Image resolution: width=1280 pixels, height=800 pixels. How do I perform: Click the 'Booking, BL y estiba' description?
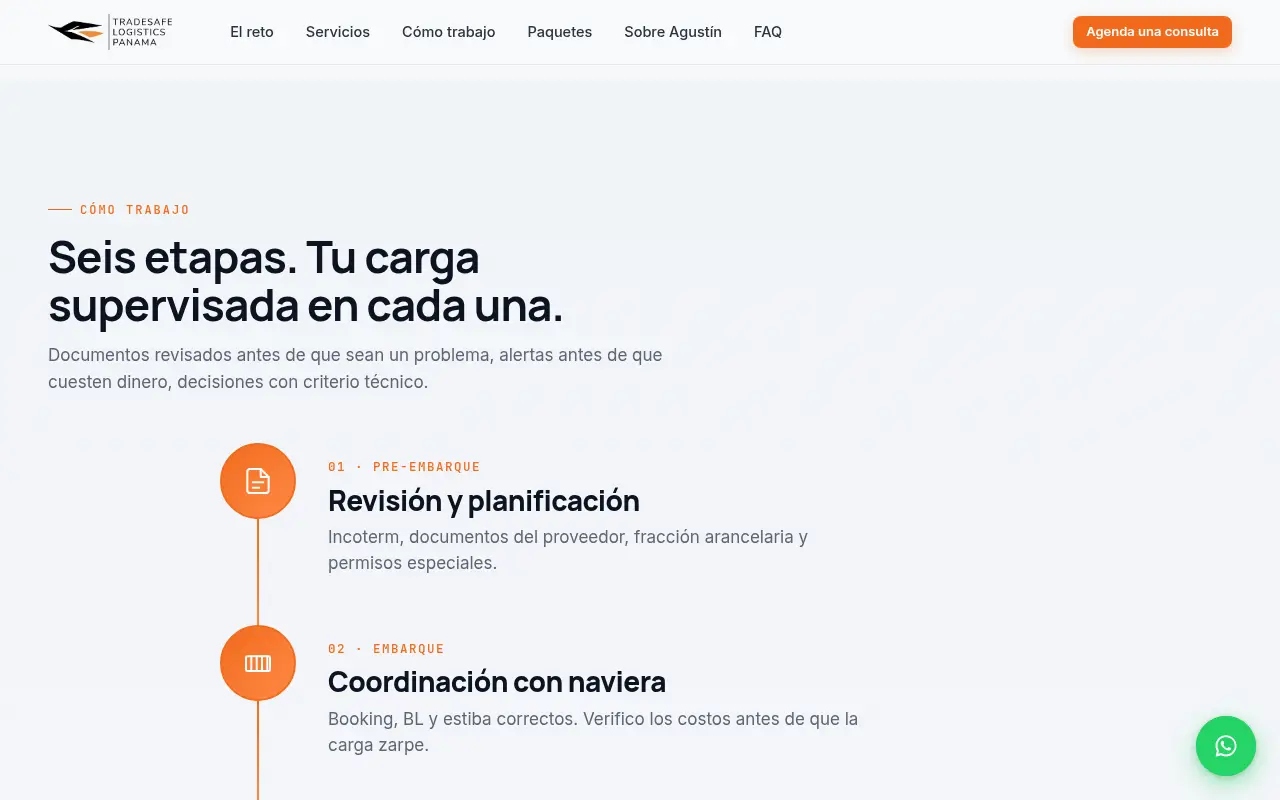(593, 732)
